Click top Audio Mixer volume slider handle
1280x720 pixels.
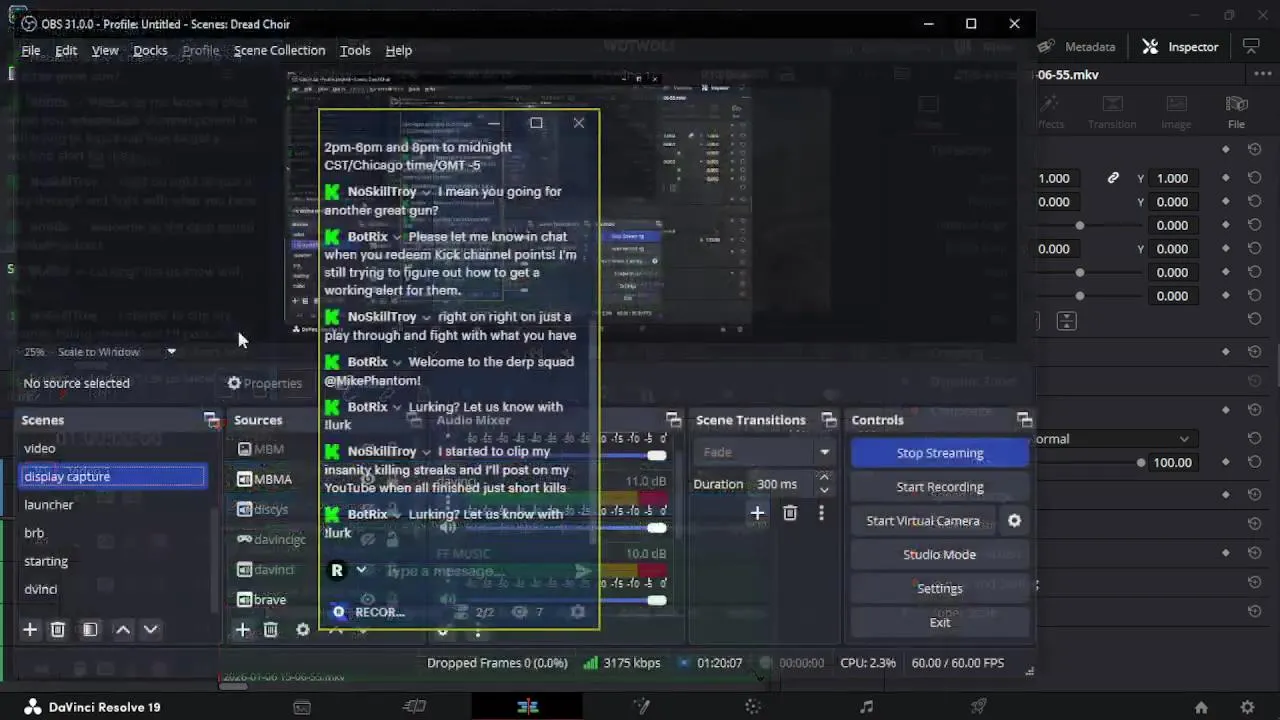tap(656, 456)
